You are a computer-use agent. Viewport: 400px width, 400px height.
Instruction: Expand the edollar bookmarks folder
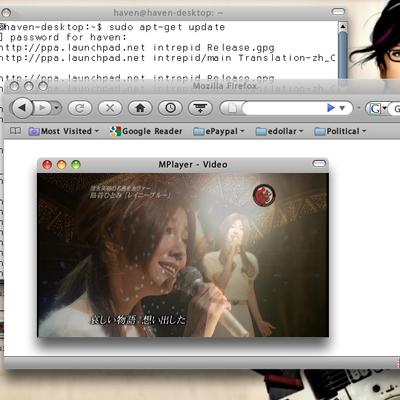pyautogui.click(x=279, y=131)
